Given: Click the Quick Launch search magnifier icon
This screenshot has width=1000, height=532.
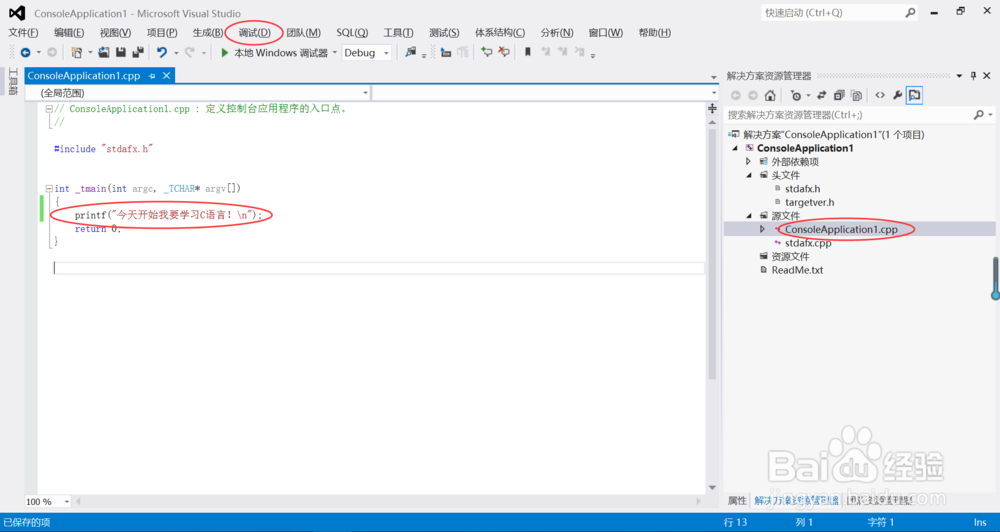Looking at the screenshot, I should (x=910, y=12).
